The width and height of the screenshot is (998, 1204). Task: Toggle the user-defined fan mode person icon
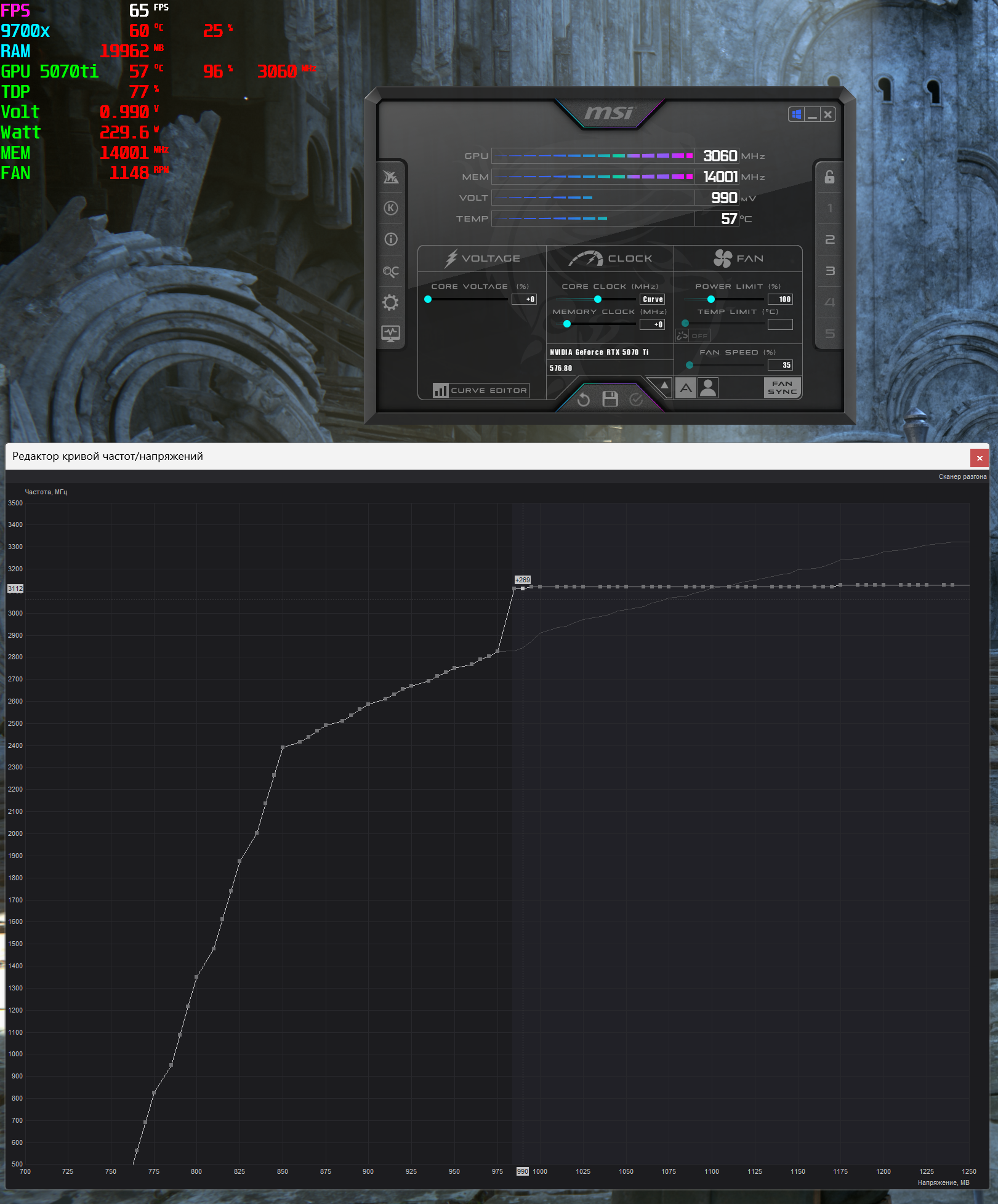(x=709, y=388)
